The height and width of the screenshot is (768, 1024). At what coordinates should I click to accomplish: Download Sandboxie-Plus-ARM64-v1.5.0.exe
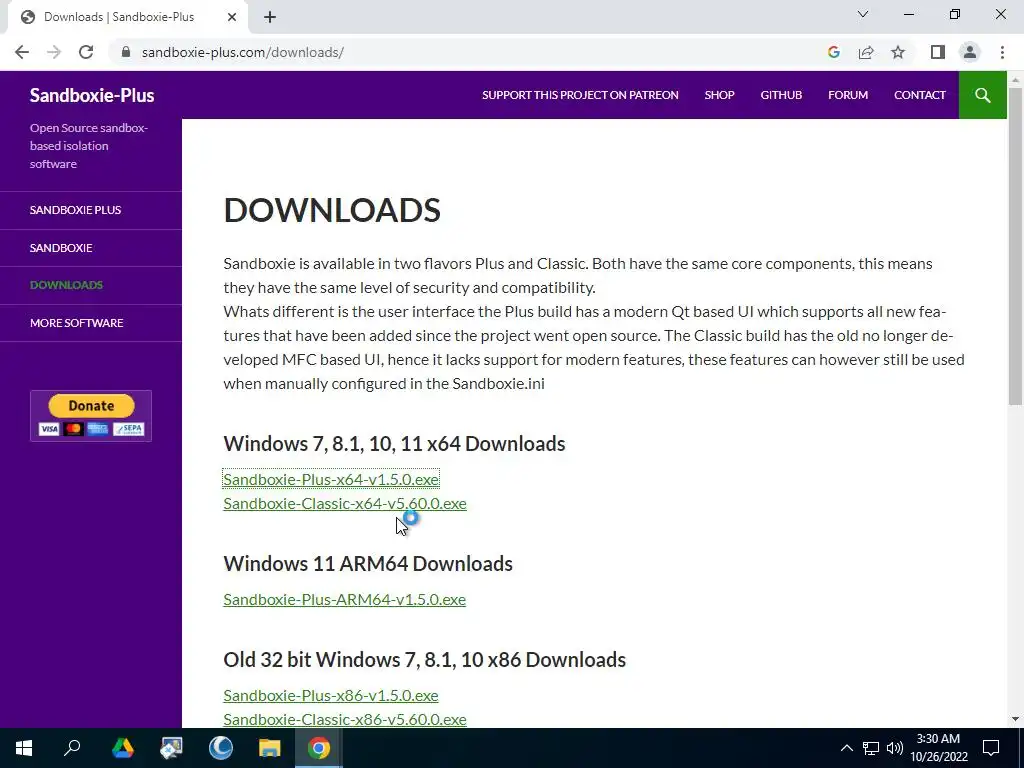point(344,600)
